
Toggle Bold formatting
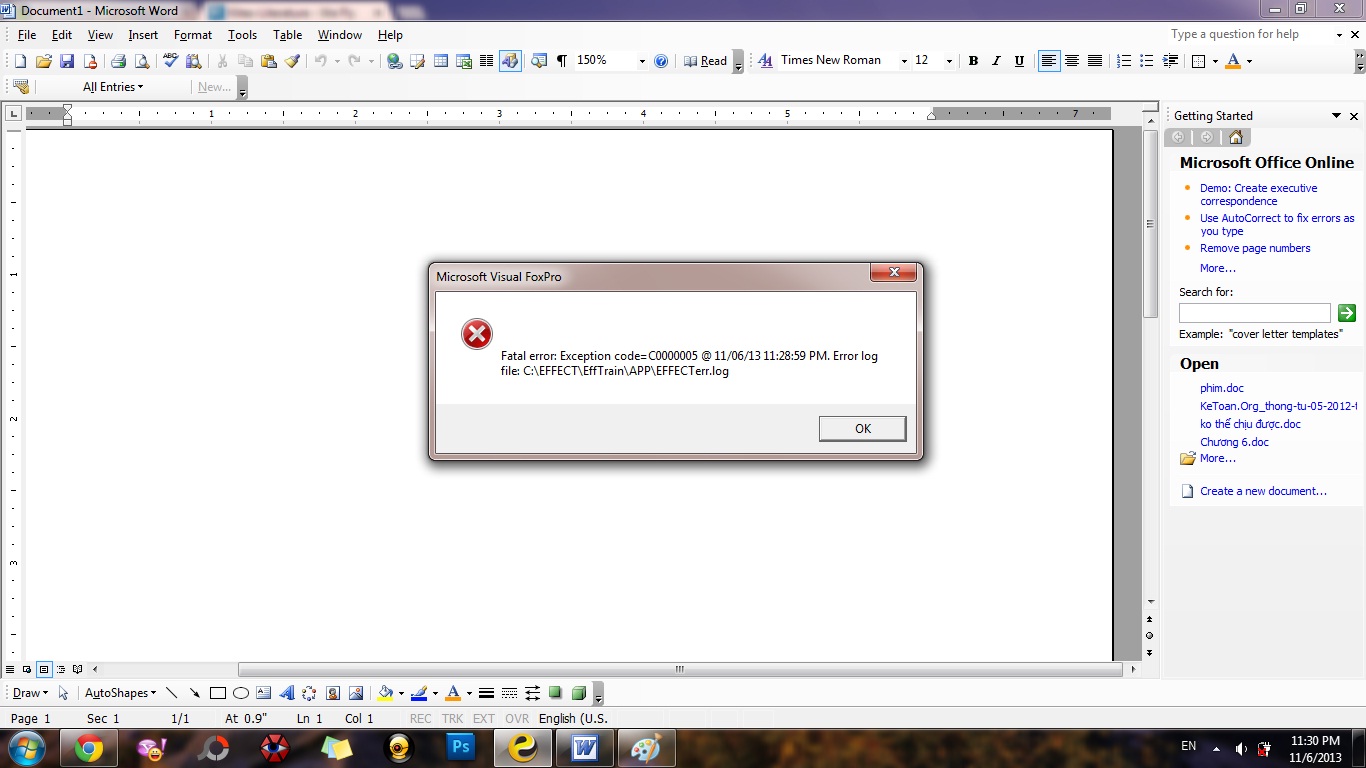(973, 61)
